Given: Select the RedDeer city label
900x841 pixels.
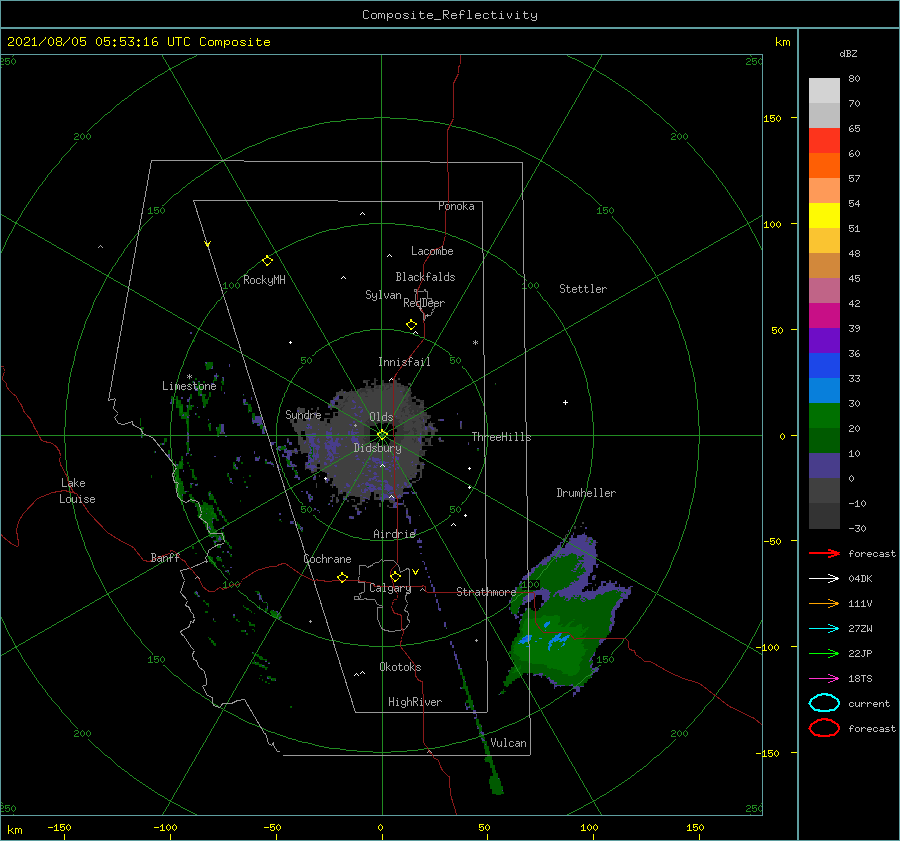Looking at the screenshot, I should (424, 303).
